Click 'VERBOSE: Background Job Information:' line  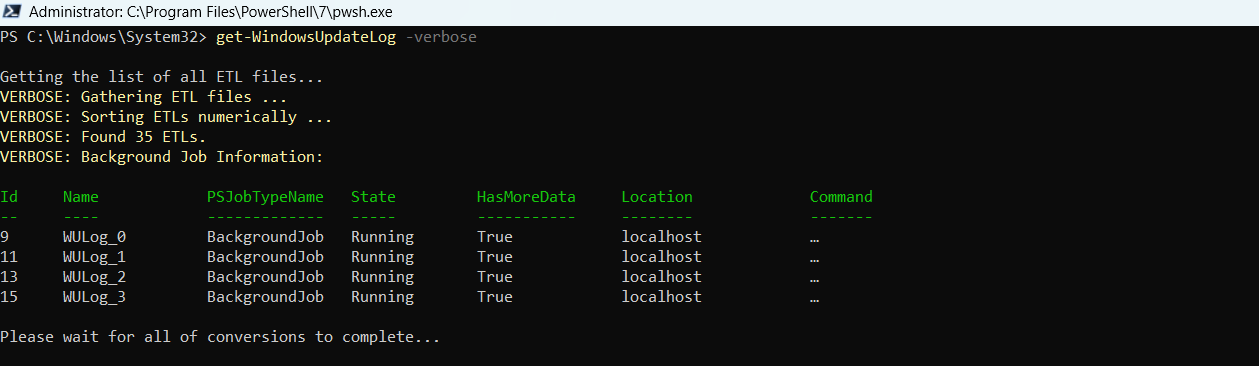162,157
